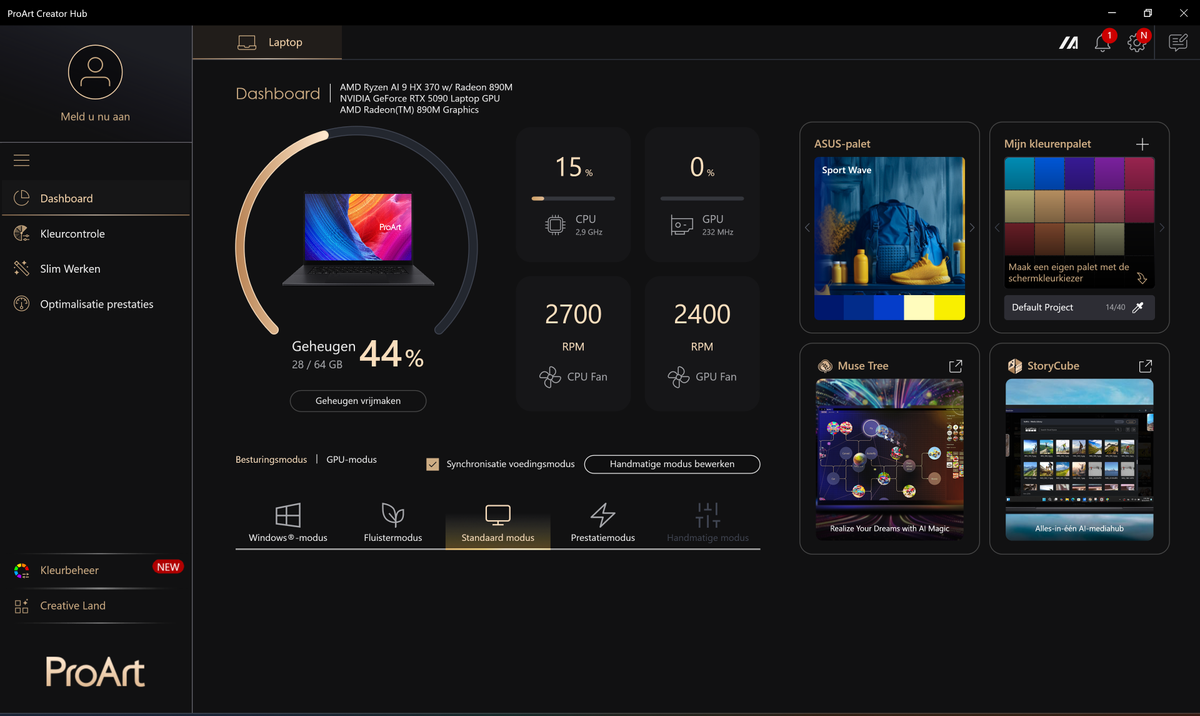This screenshot has width=1200, height=716.
Task: Show next ASUS-palet image
Action: coord(972,228)
